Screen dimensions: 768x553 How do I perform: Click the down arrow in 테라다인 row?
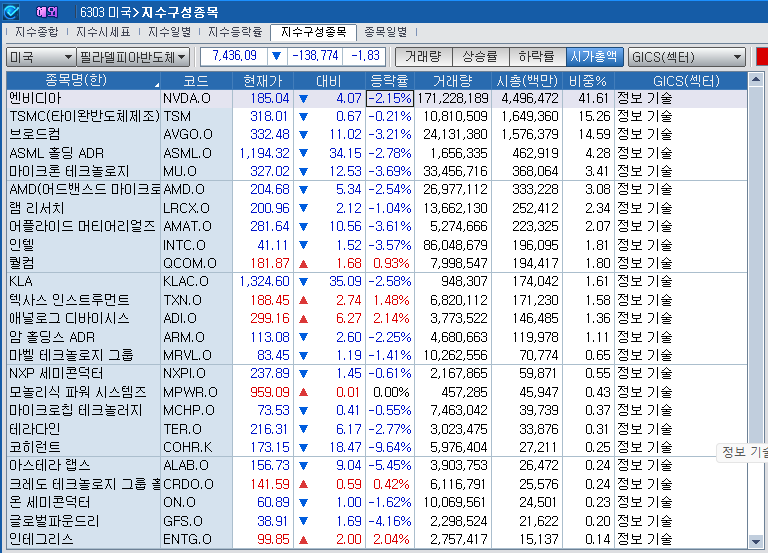coord(303,429)
